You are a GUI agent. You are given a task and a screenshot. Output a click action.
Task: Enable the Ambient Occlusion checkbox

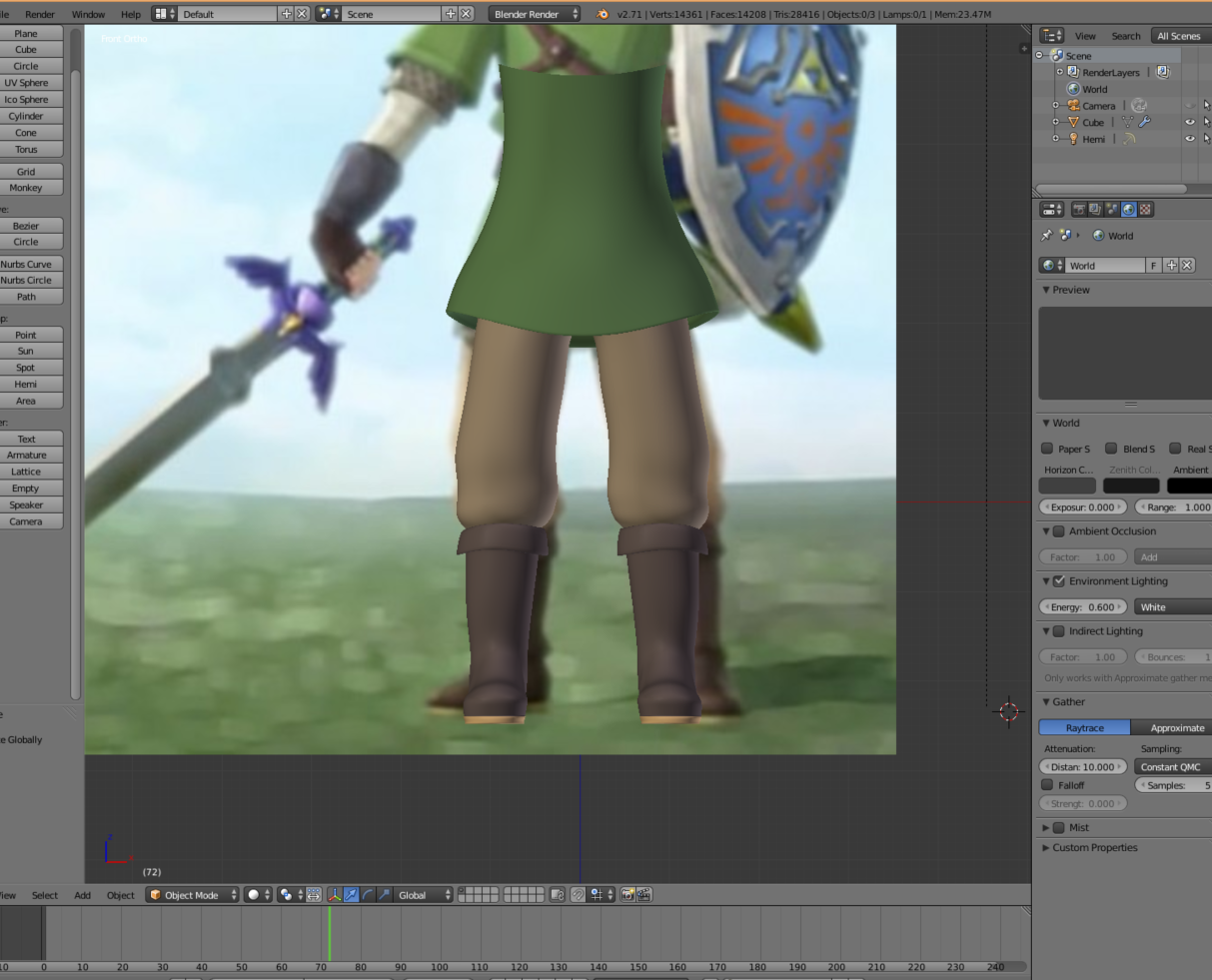[x=1059, y=531]
